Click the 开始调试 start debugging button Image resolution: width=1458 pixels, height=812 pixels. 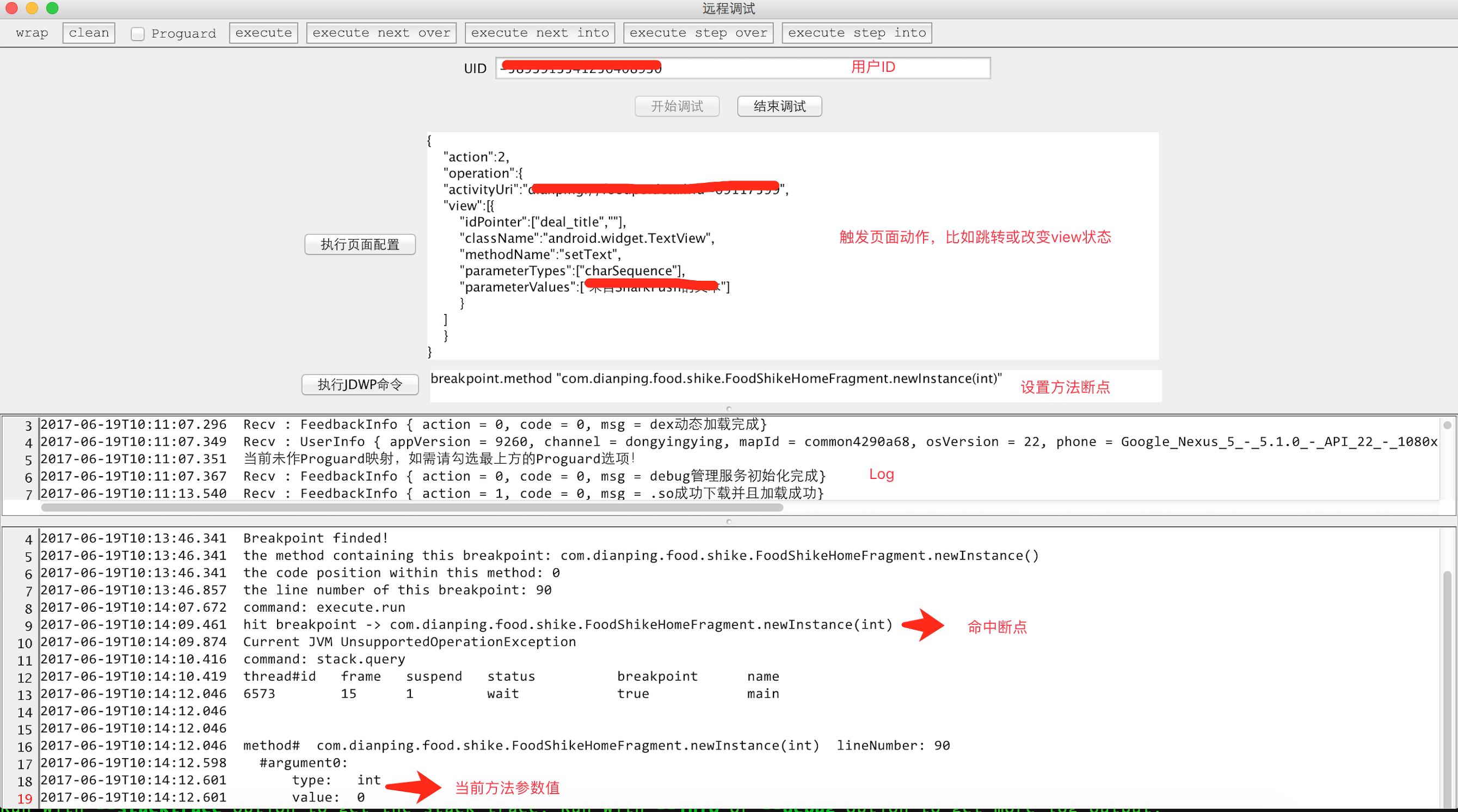tap(677, 106)
